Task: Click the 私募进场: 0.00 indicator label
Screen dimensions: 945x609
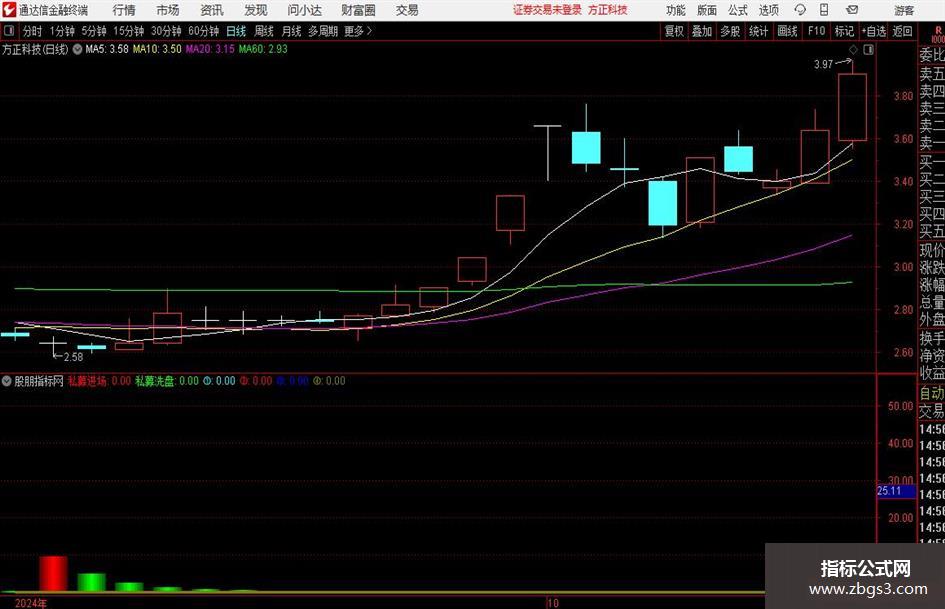Action: [99, 381]
